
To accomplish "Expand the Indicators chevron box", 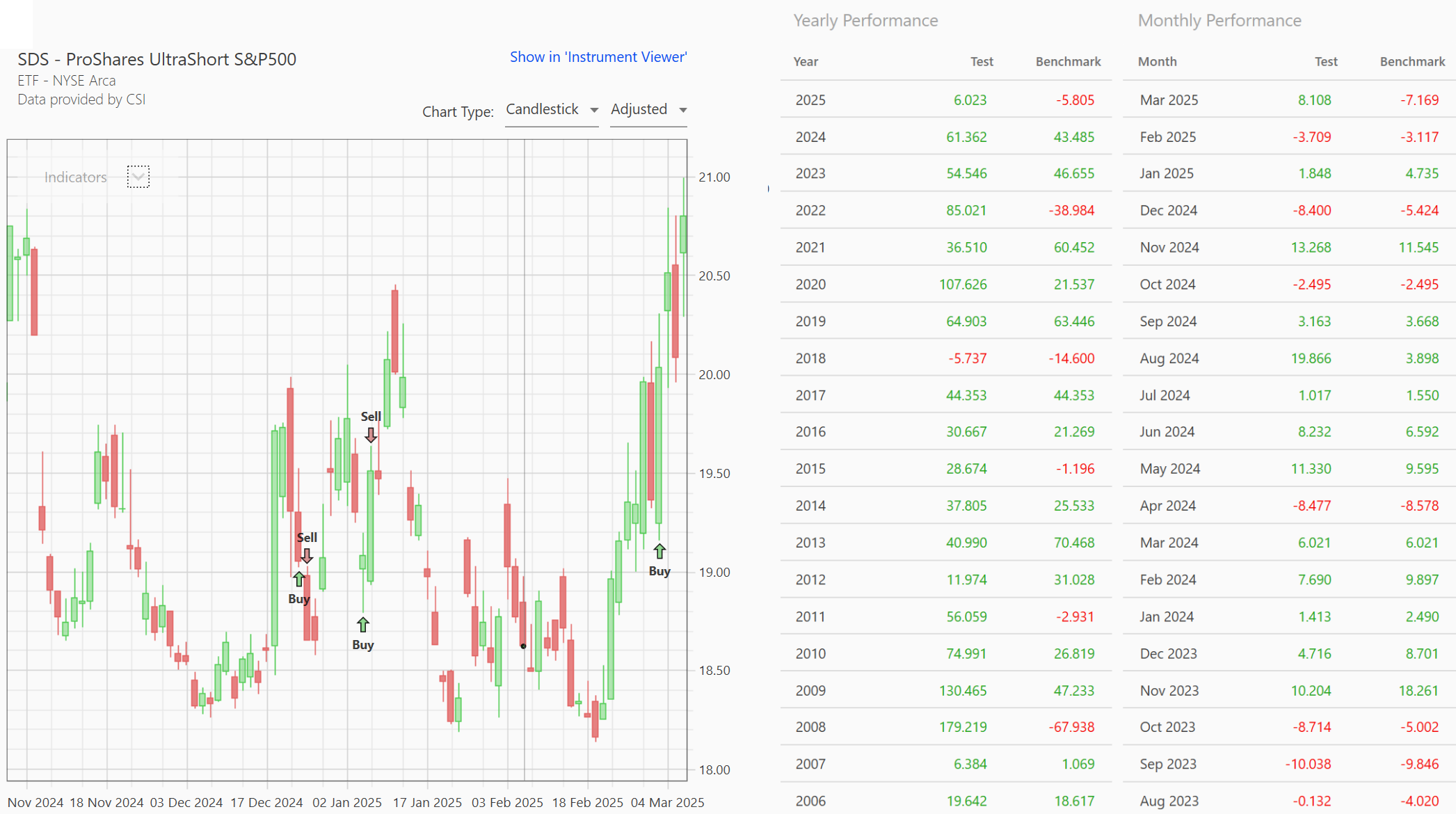I will [x=138, y=177].
